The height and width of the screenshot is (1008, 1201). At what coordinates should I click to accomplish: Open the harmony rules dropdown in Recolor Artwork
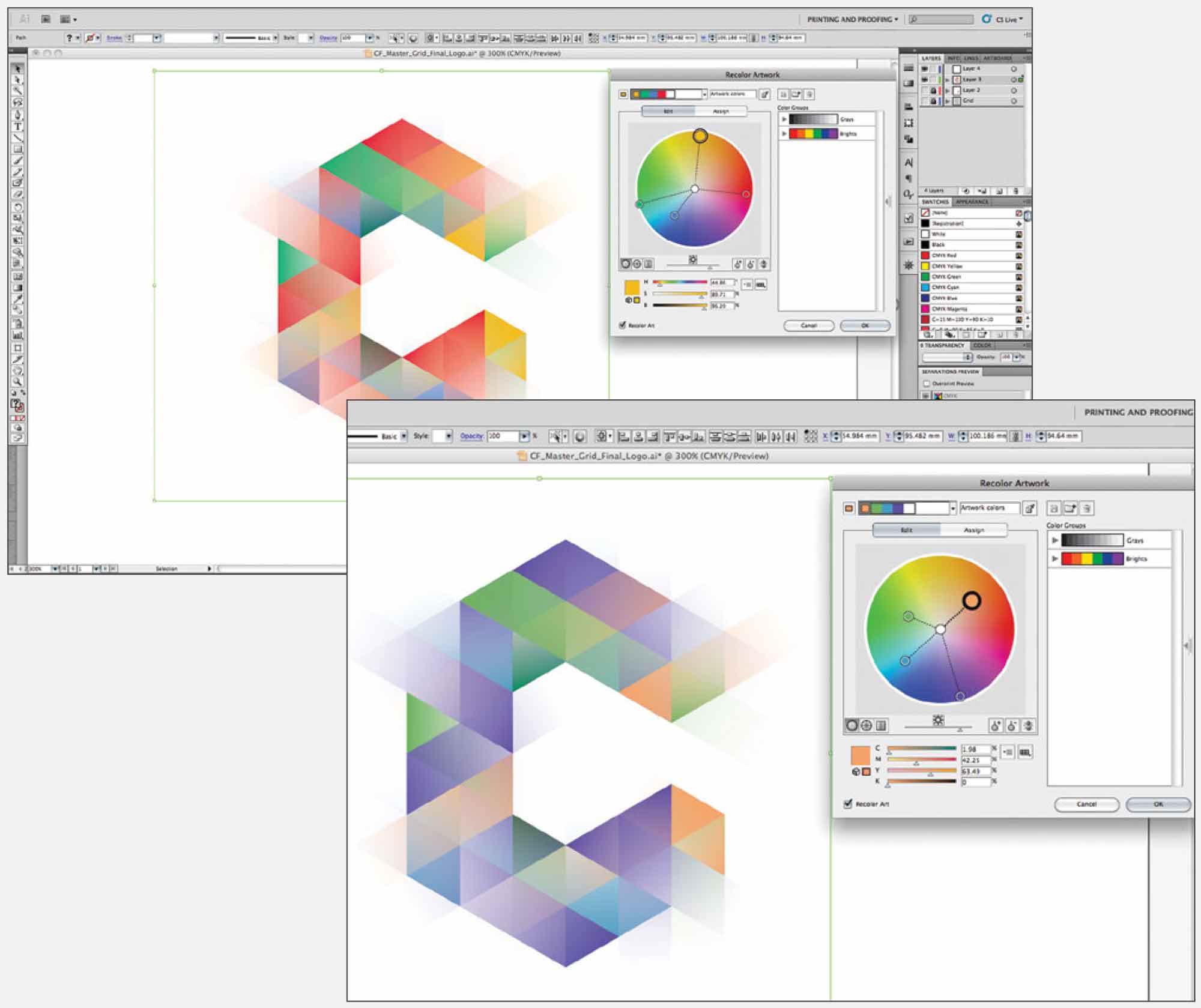(x=954, y=507)
